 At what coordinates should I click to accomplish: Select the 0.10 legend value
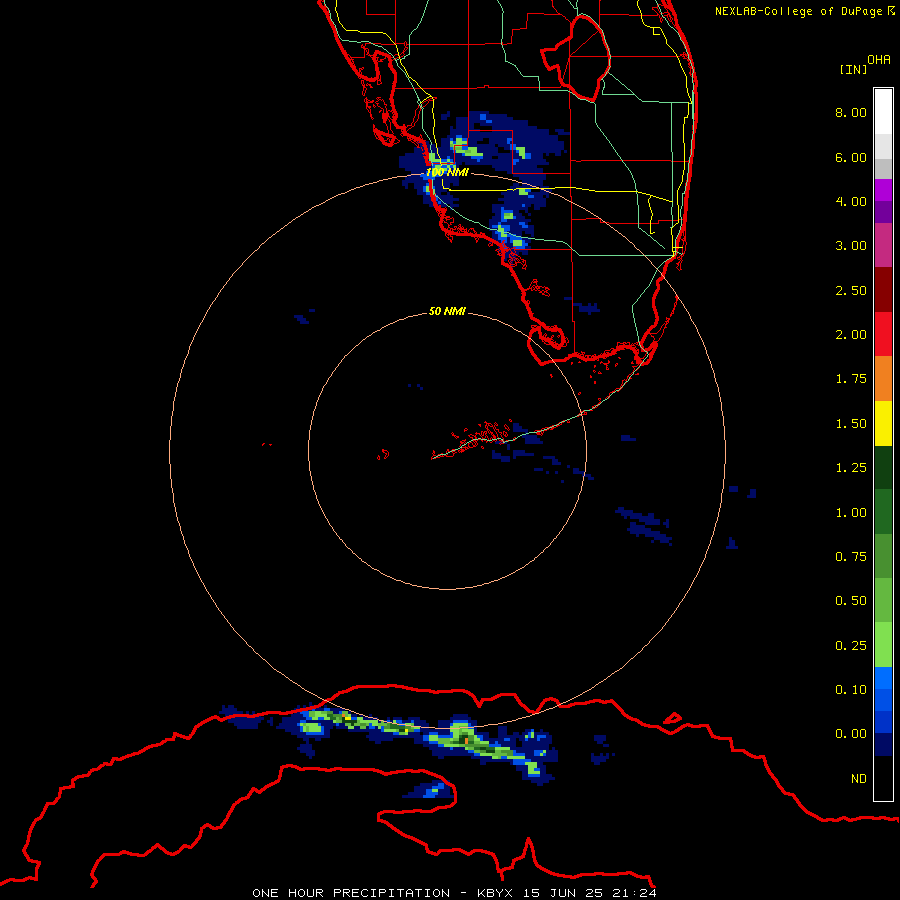click(851, 690)
